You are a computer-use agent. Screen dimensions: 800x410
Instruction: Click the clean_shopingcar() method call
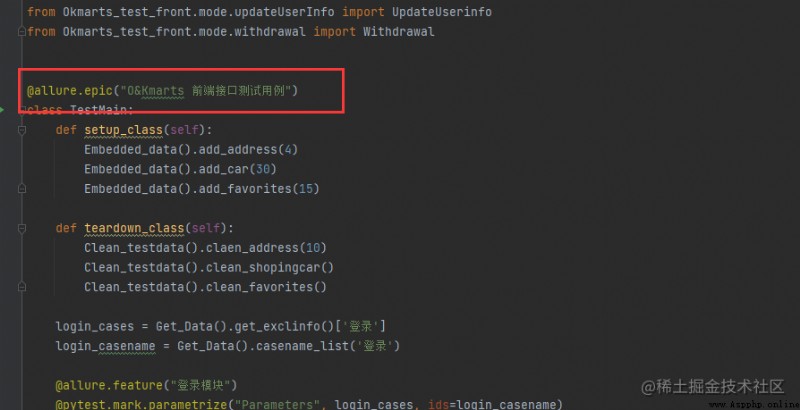(266, 267)
